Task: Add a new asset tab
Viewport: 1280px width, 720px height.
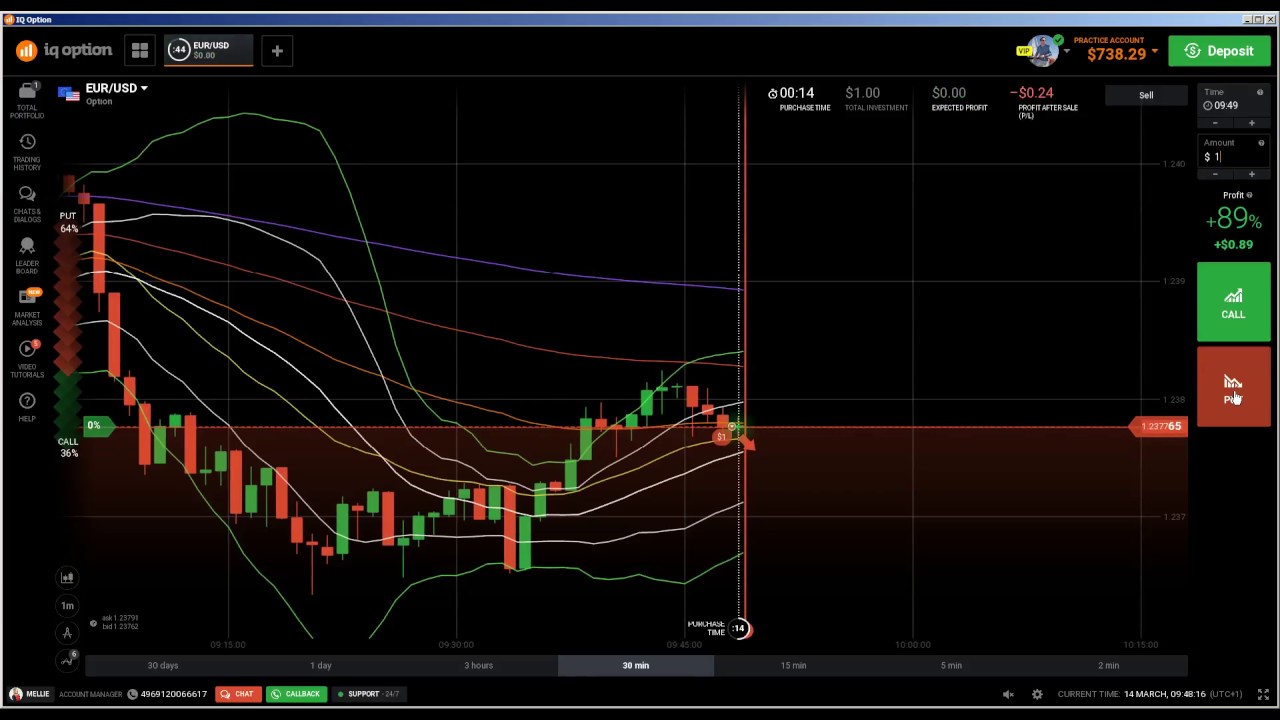Action: pos(277,50)
